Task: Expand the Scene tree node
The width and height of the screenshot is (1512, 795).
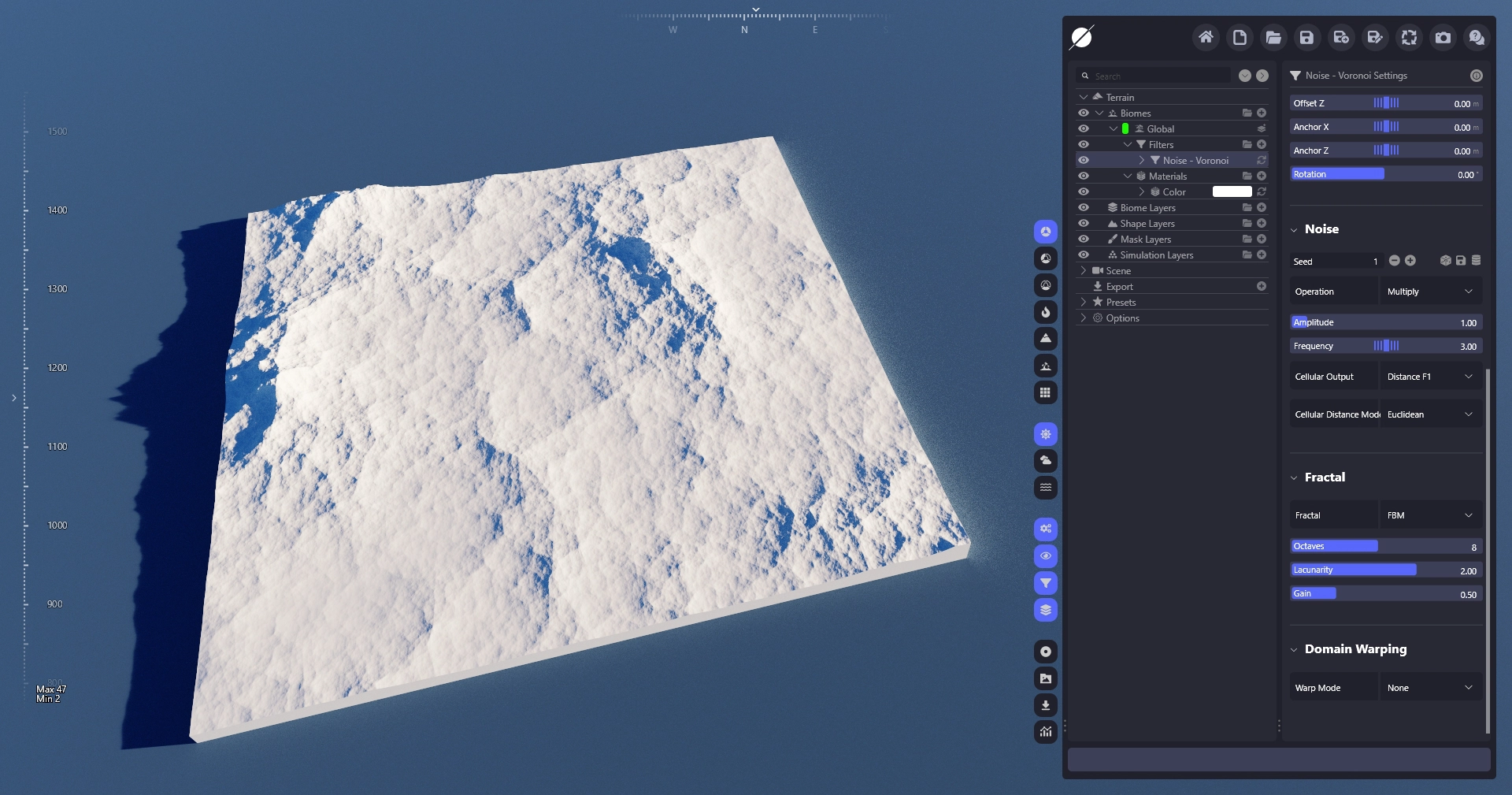Action: pos(1084,271)
